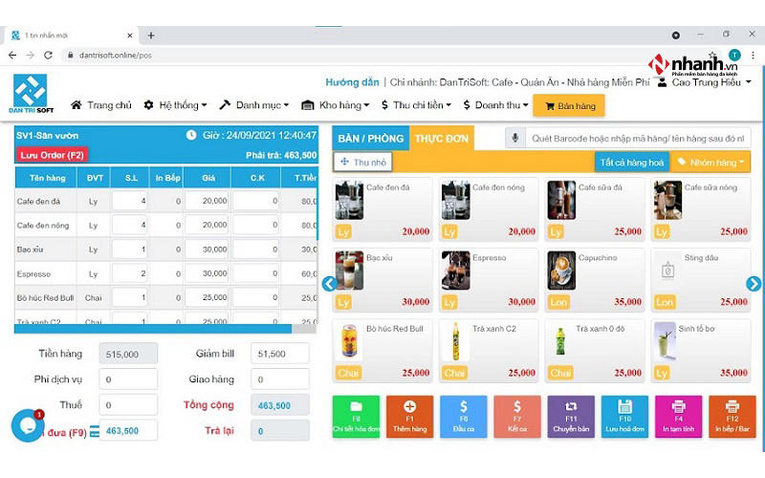Screen dimensions: 765x478
Task: Click the equals icon beside Khách đưa
Action: (95, 431)
